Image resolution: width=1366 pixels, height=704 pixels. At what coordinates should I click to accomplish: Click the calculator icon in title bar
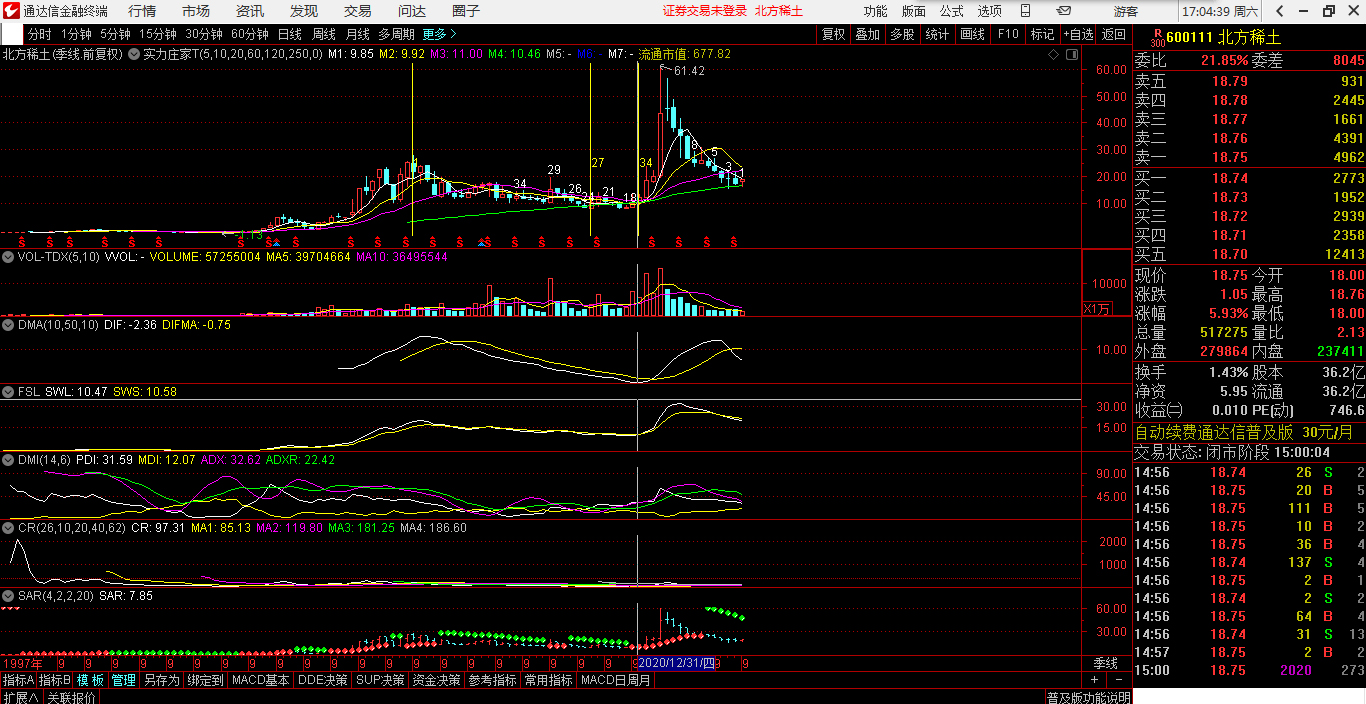click(1026, 11)
